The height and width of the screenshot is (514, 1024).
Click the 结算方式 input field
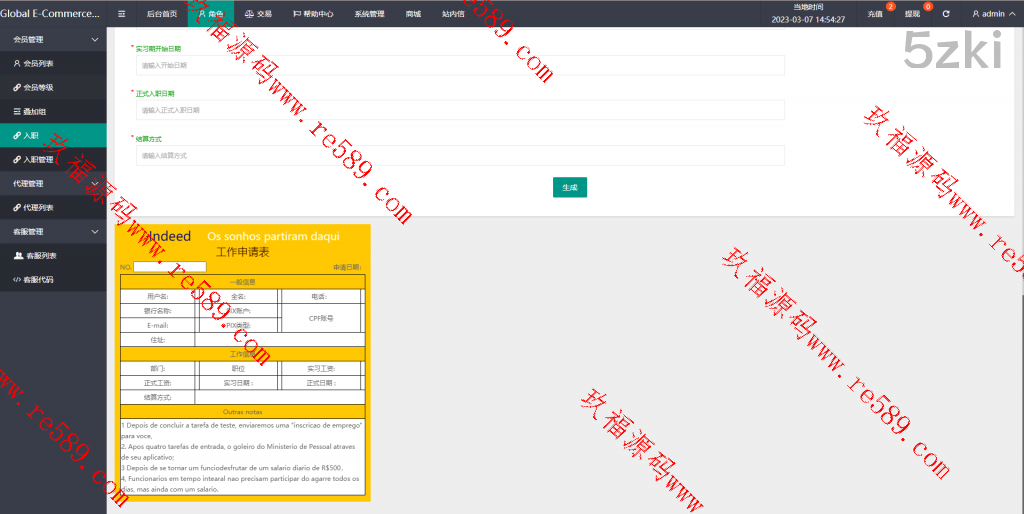(x=460, y=155)
